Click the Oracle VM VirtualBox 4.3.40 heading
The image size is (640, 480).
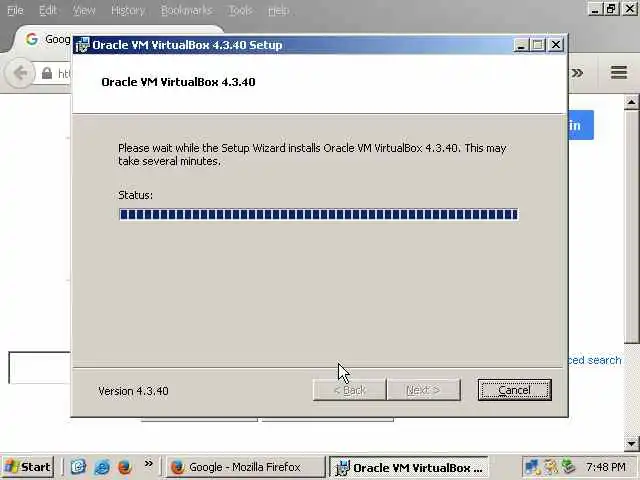(x=178, y=82)
